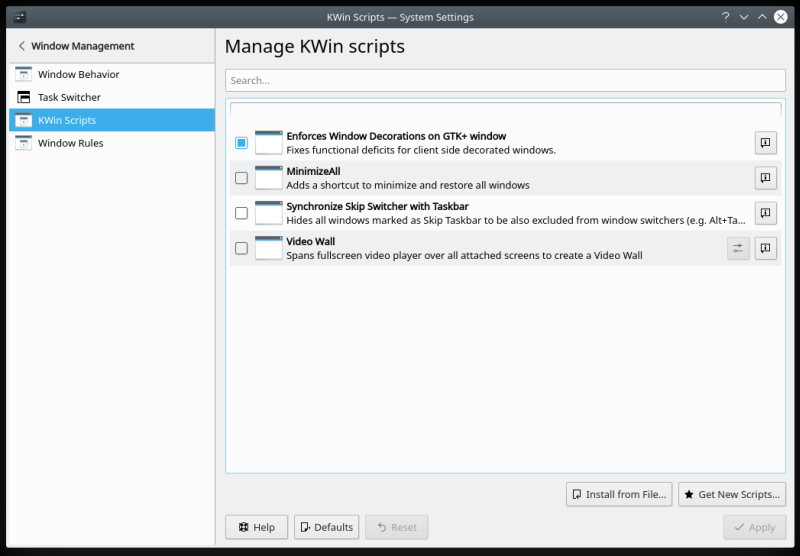This screenshot has width=800, height=556.
Task: Show about info for Video Wall script
Action: [765, 248]
